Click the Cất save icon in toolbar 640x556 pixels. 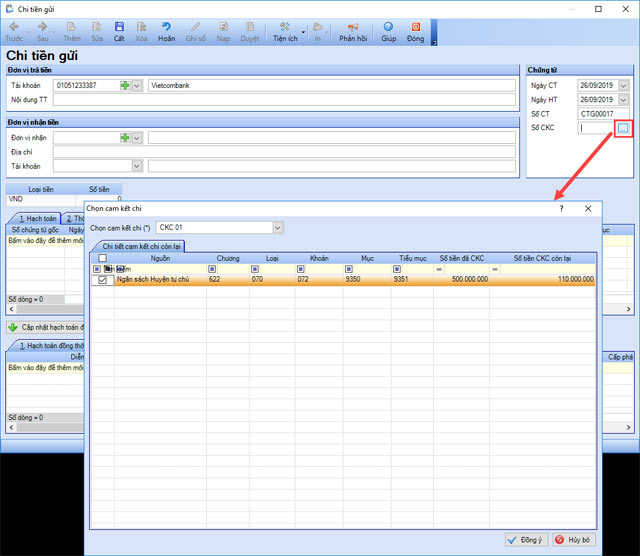pos(118,30)
